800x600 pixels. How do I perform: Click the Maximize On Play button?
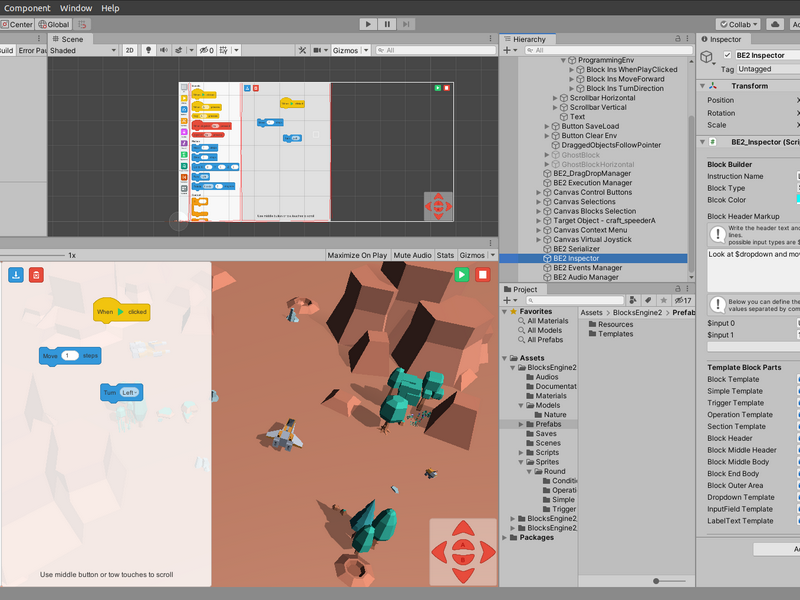pyautogui.click(x=357, y=255)
